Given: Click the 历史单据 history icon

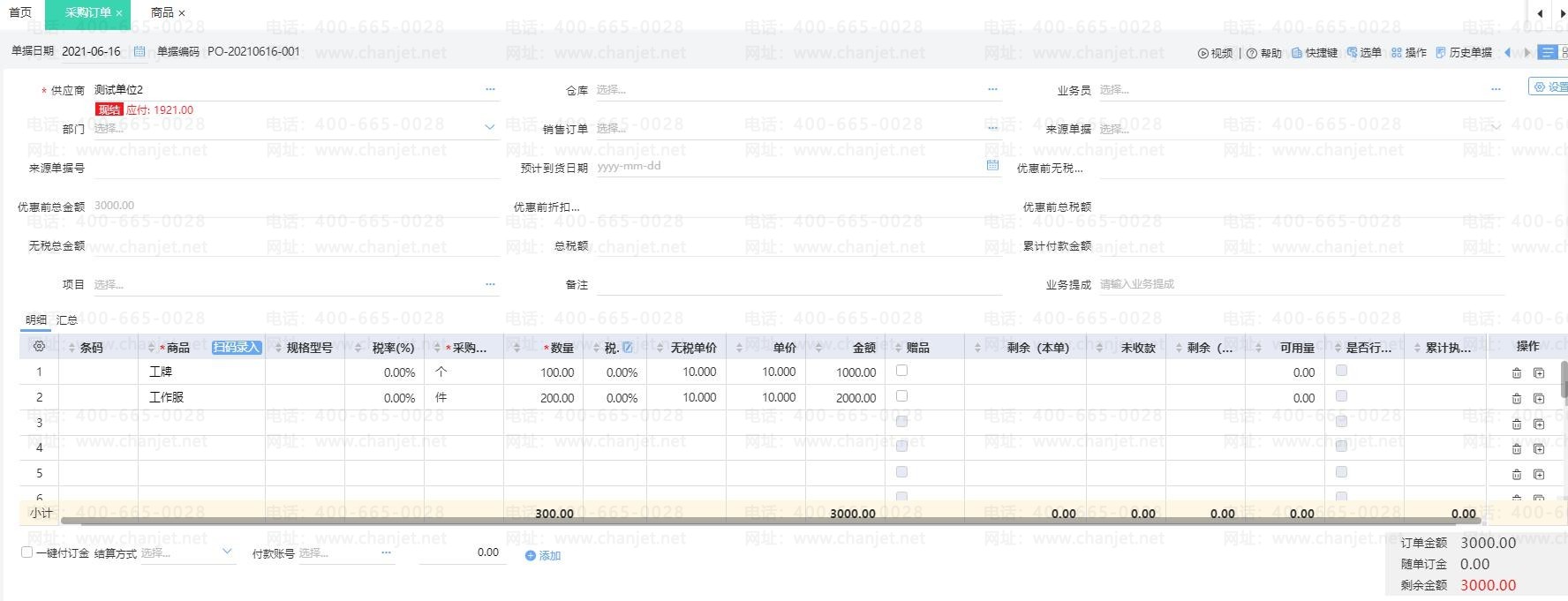Looking at the screenshot, I should 1441,53.
